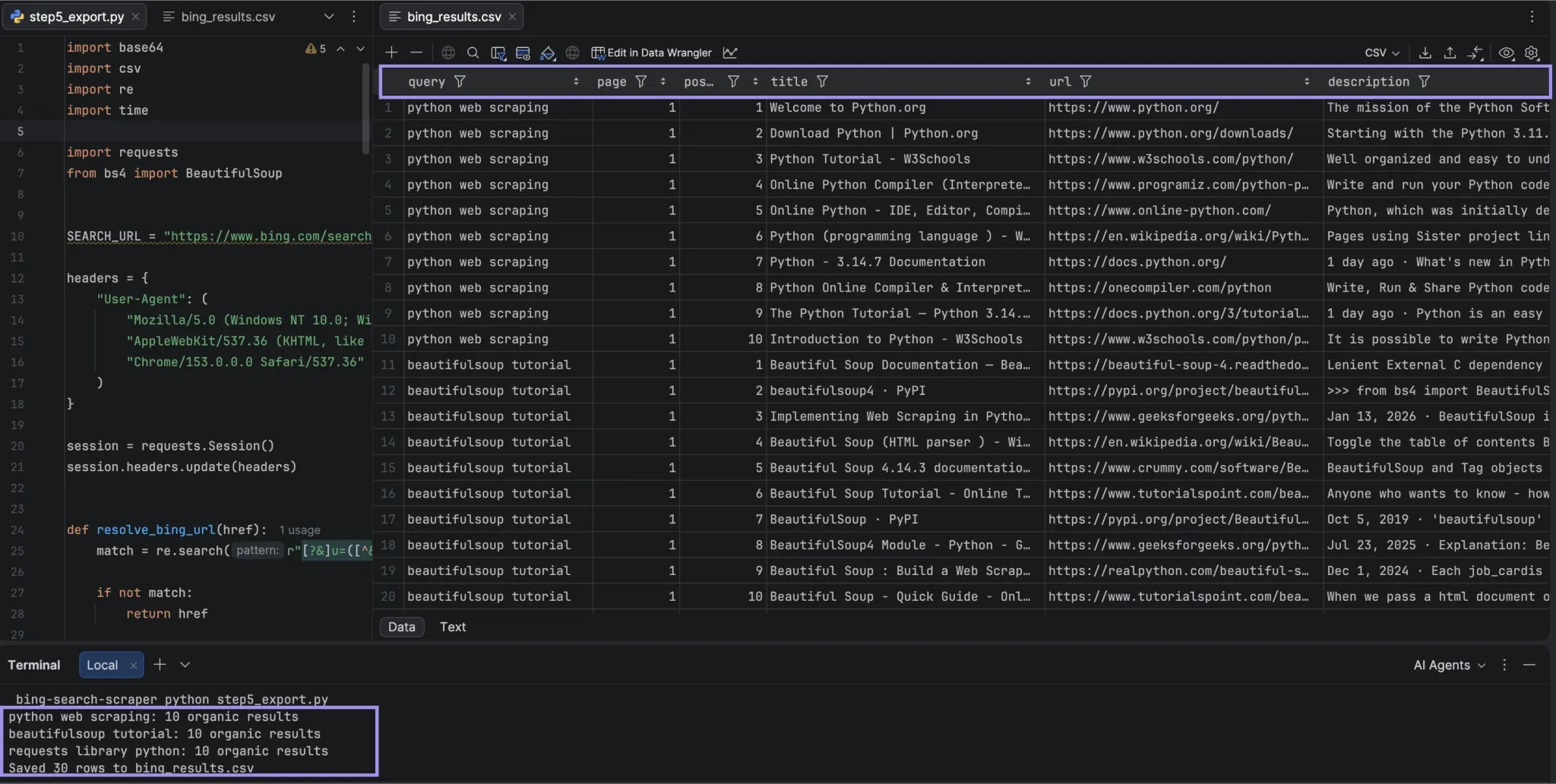The height and width of the screenshot is (784, 1556).
Task: Click the Terminal panel title
Action: coord(33,665)
